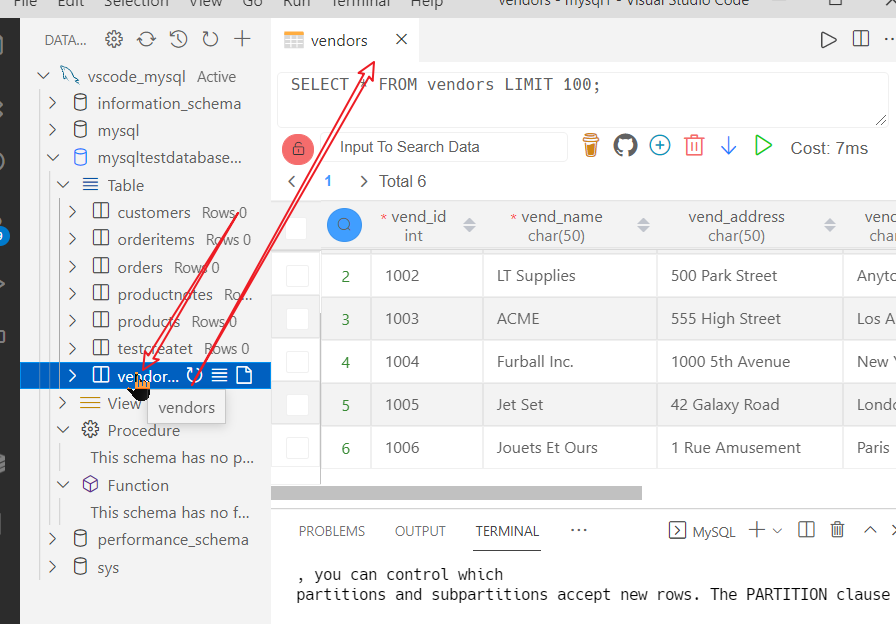Select the checkbox on the Jet Set row
The image size is (896, 624).
[295, 404]
